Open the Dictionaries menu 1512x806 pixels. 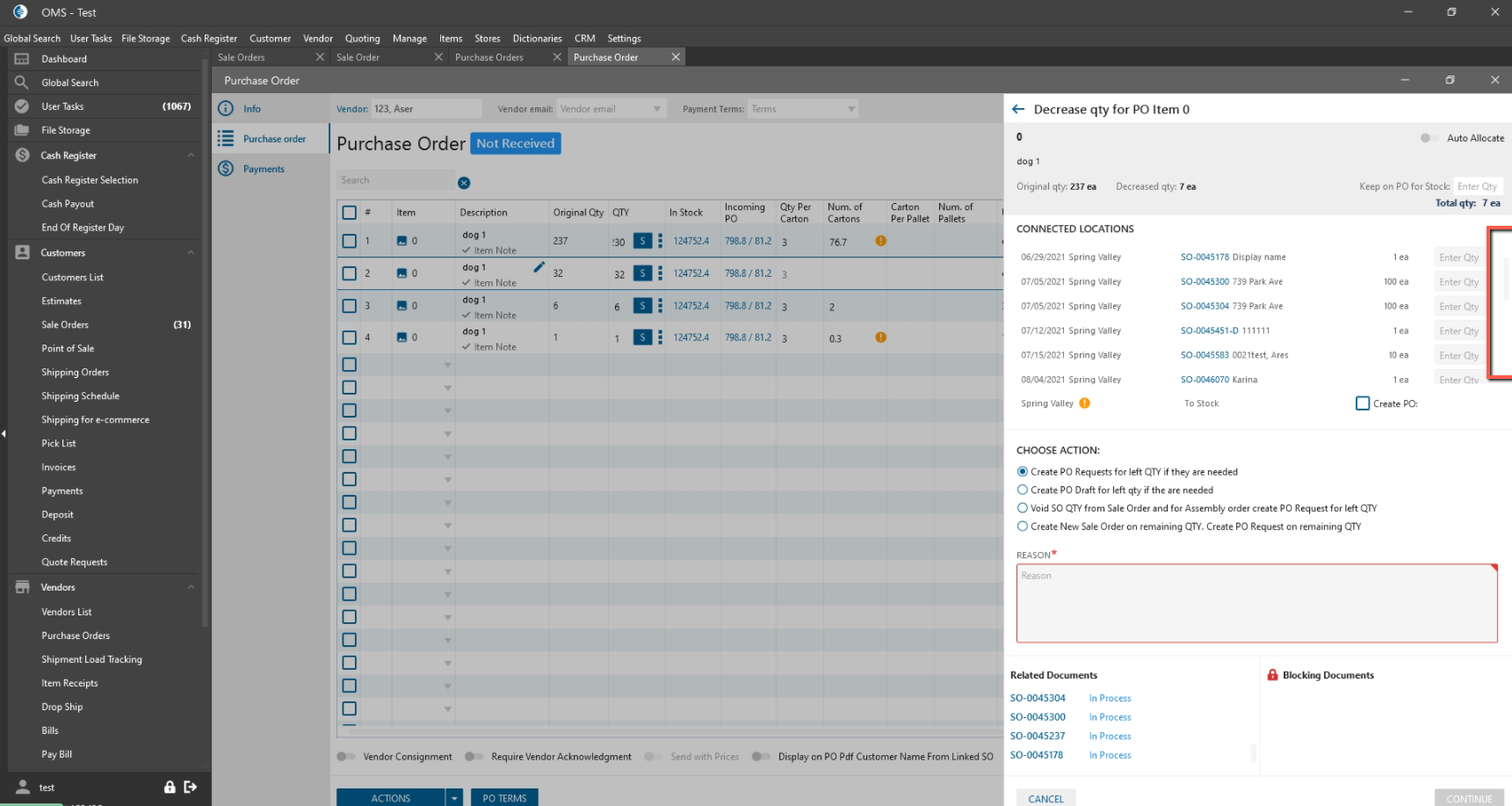537,39
